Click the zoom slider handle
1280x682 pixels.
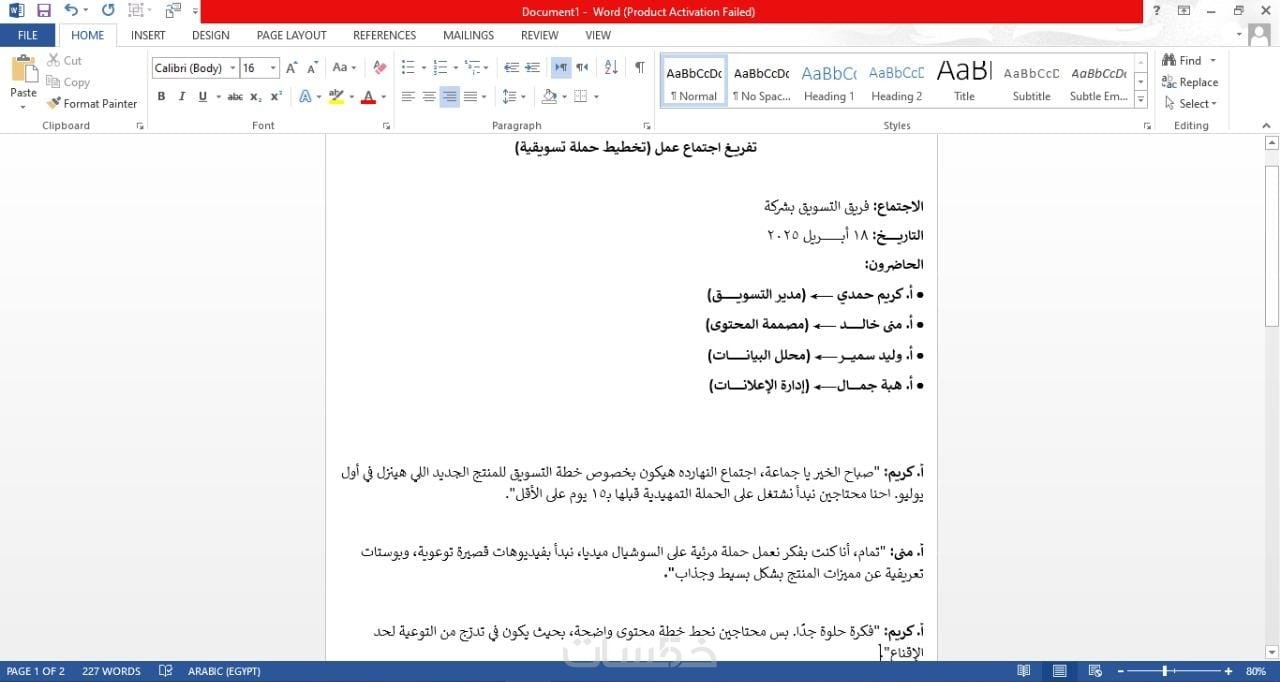pos(1167,671)
